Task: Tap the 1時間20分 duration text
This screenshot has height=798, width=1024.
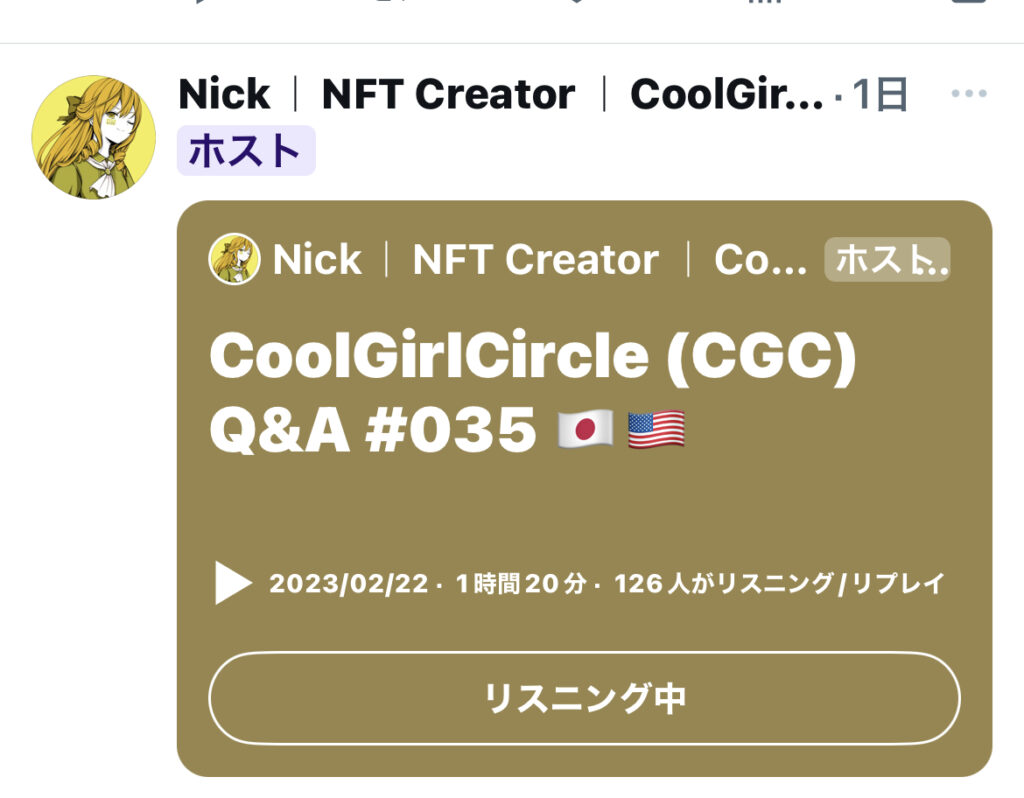Action: tap(520, 583)
